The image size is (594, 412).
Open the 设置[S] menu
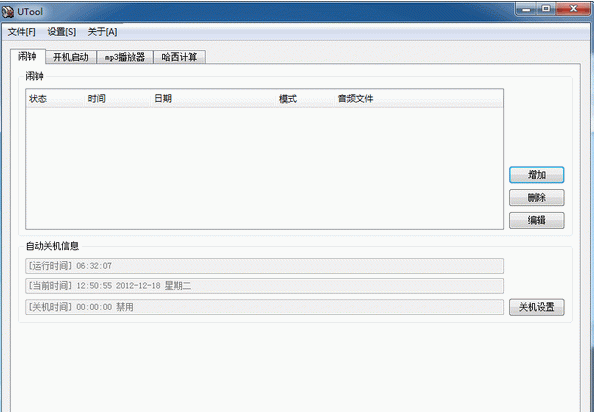click(62, 32)
